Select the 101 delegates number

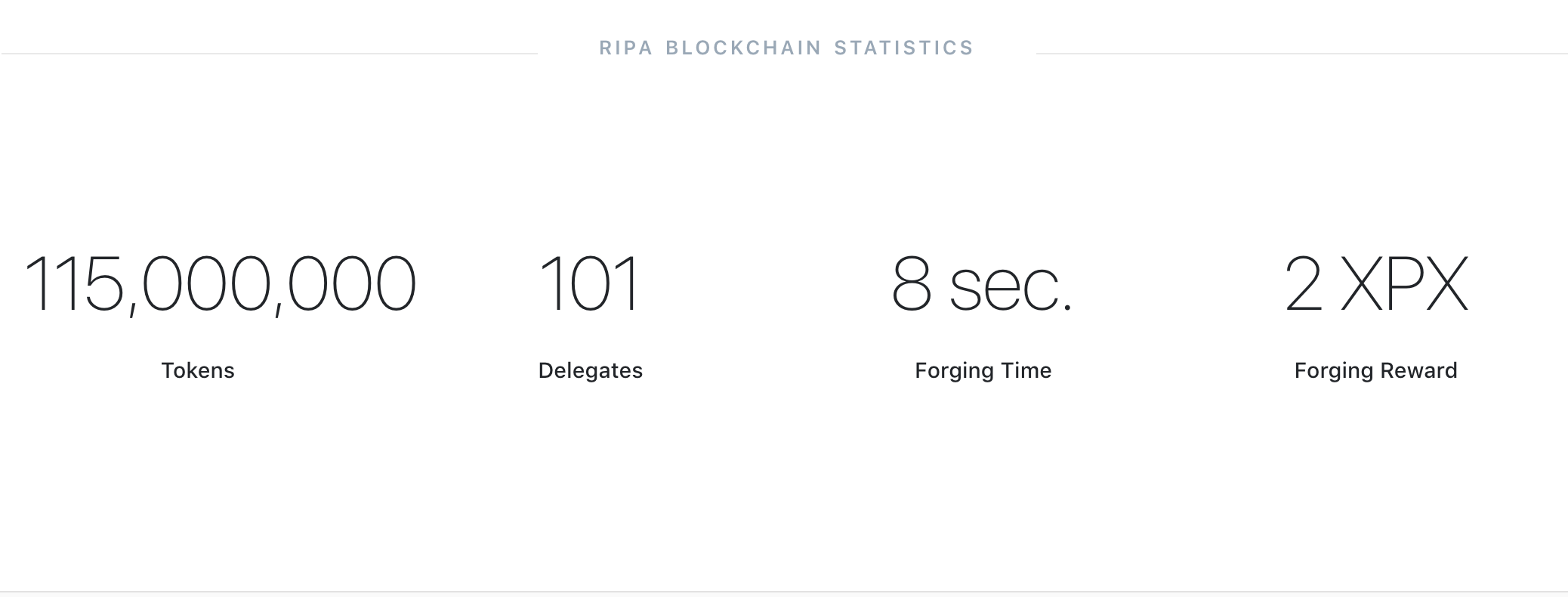(x=589, y=284)
